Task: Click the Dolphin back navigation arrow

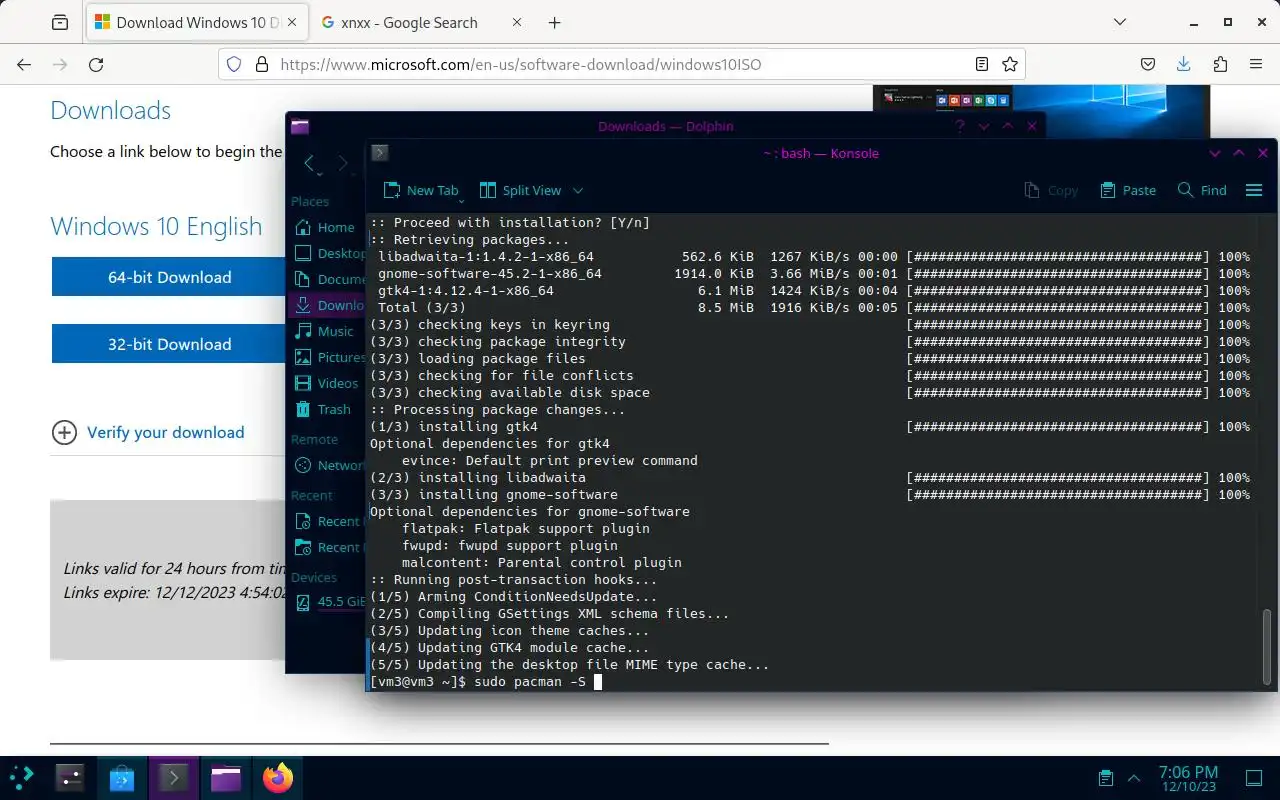Action: click(309, 163)
